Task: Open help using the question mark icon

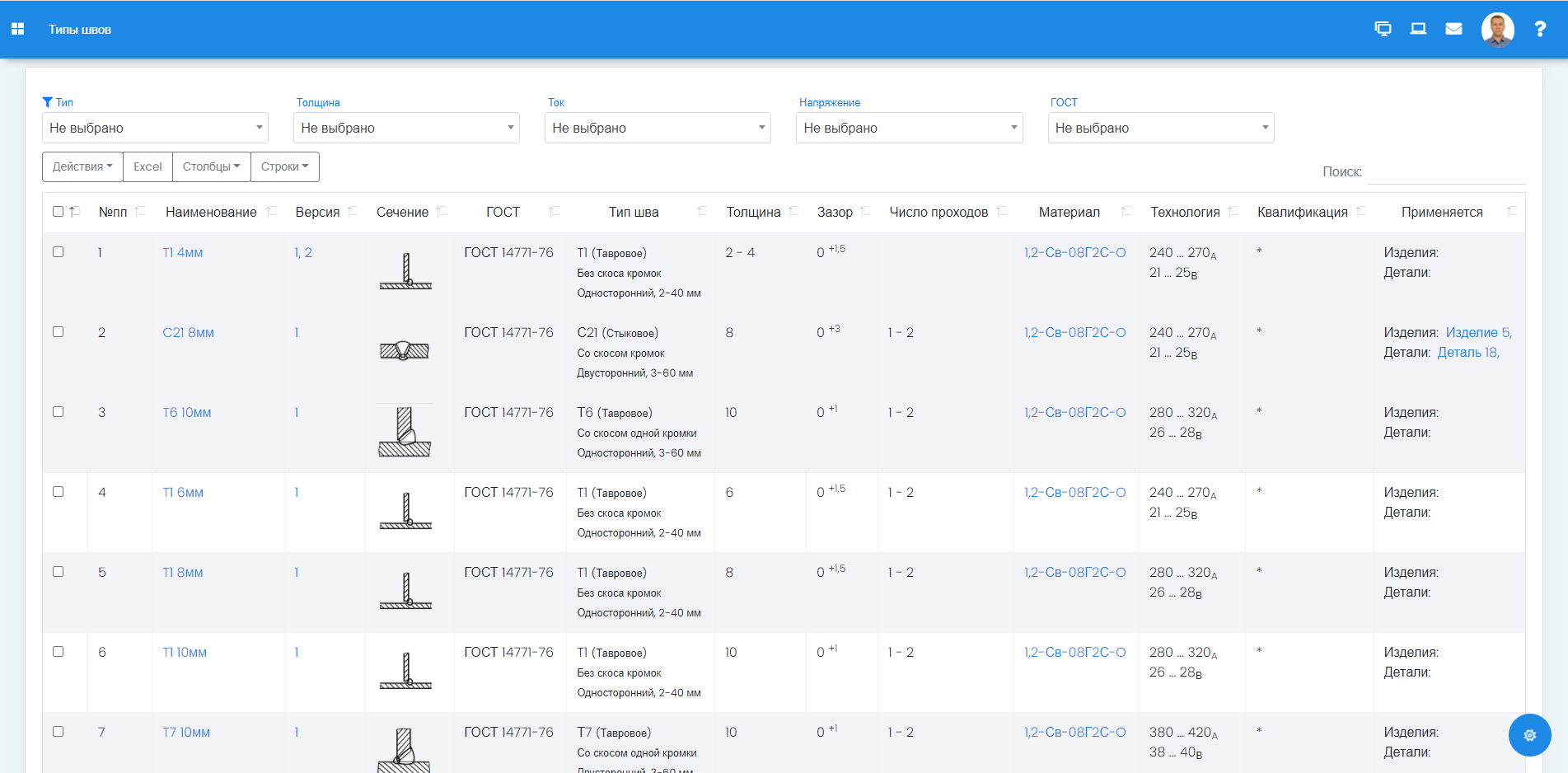Action: (x=1539, y=28)
